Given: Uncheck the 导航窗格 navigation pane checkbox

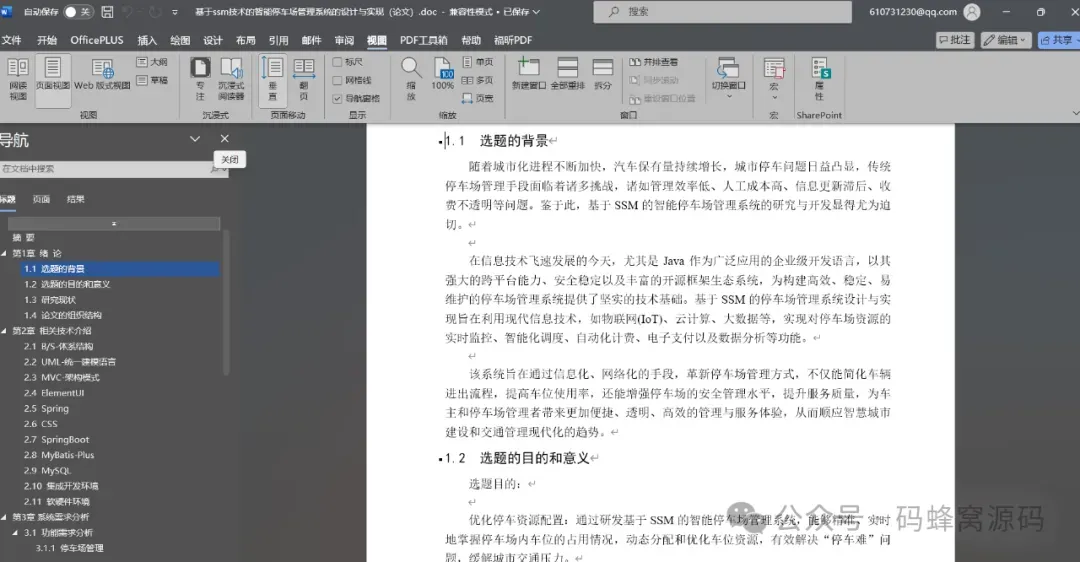Looking at the screenshot, I should (338, 98).
